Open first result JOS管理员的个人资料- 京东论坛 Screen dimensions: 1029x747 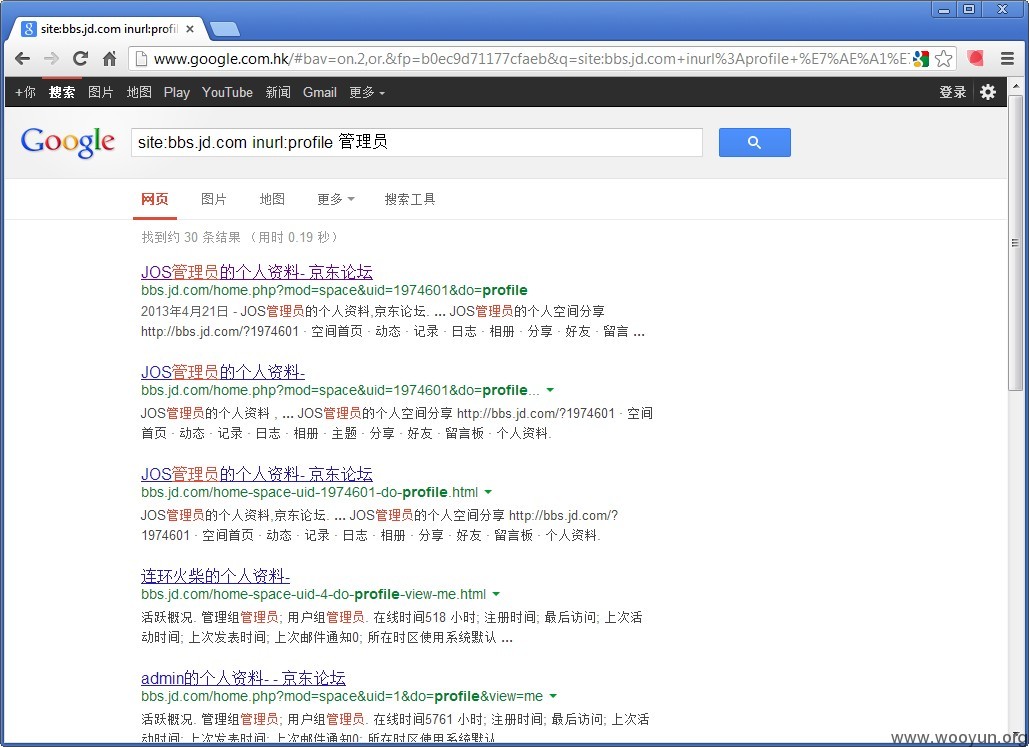(x=257, y=272)
